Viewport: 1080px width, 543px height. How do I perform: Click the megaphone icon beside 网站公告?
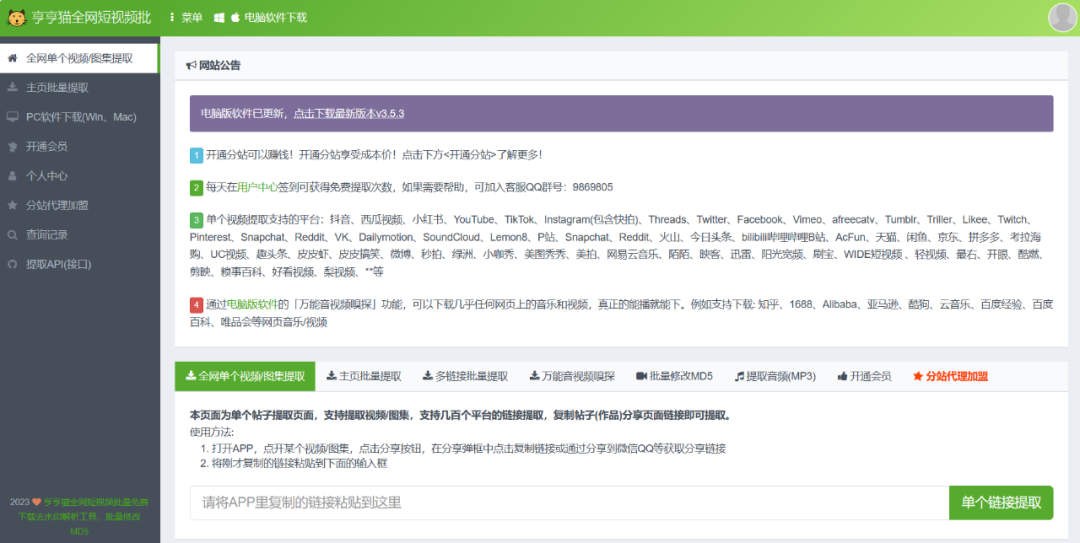coord(191,65)
